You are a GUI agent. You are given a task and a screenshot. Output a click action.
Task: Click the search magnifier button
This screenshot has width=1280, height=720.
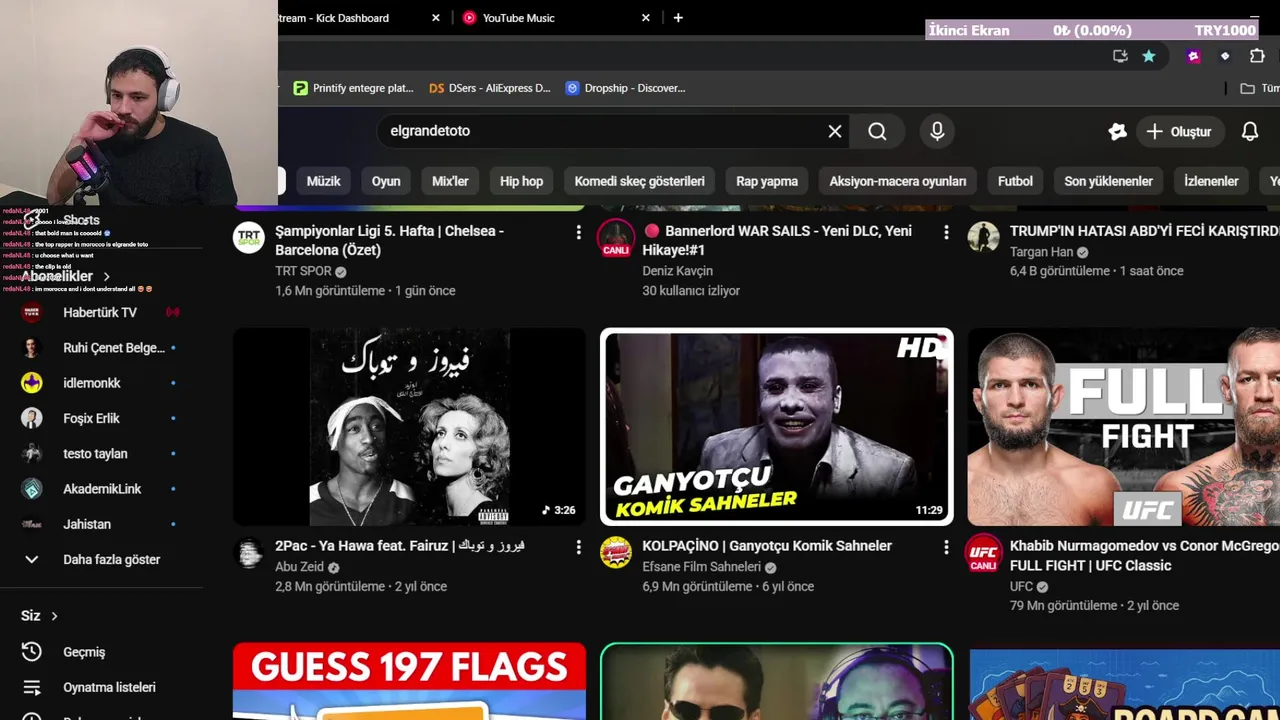pyautogui.click(x=877, y=131)
